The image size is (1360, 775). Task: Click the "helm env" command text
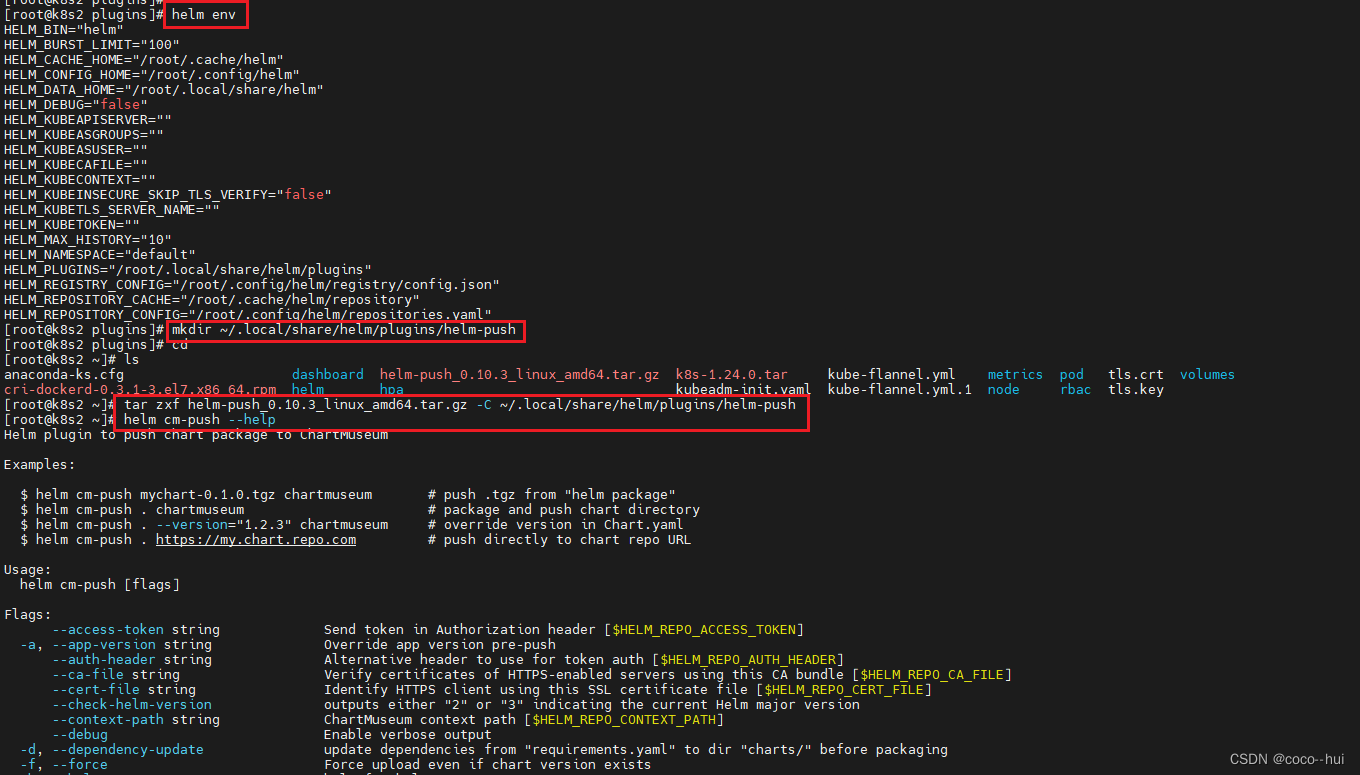203,15
